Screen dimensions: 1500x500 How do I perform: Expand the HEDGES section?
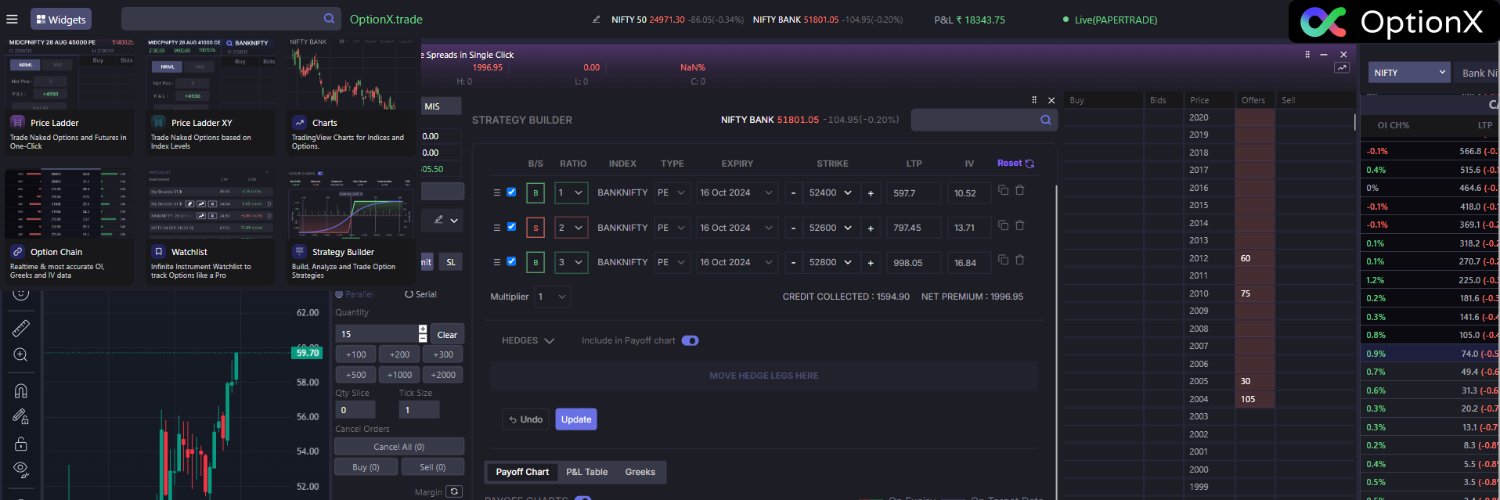coord(528,341)
